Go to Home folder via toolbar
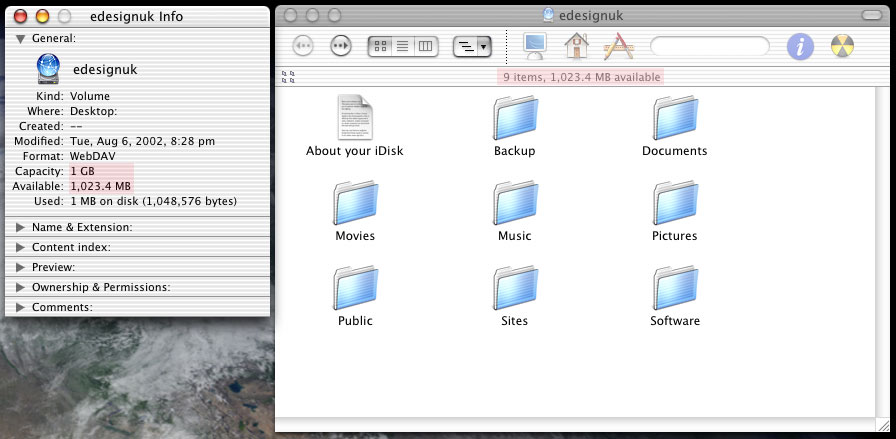 577,46
